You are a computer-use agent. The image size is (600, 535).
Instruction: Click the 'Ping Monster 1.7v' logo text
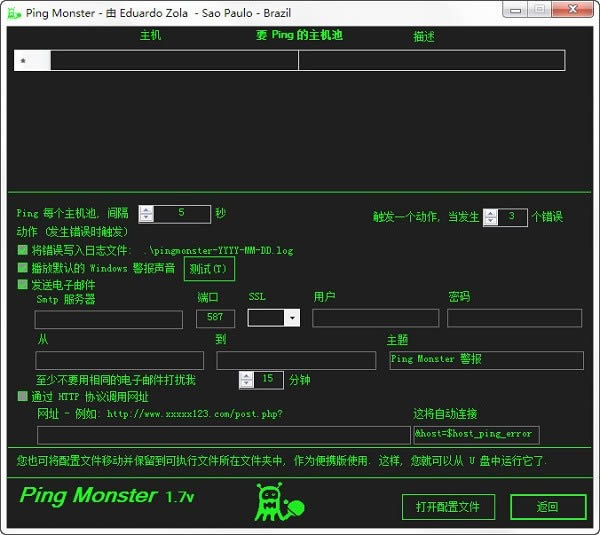[107, 496]
